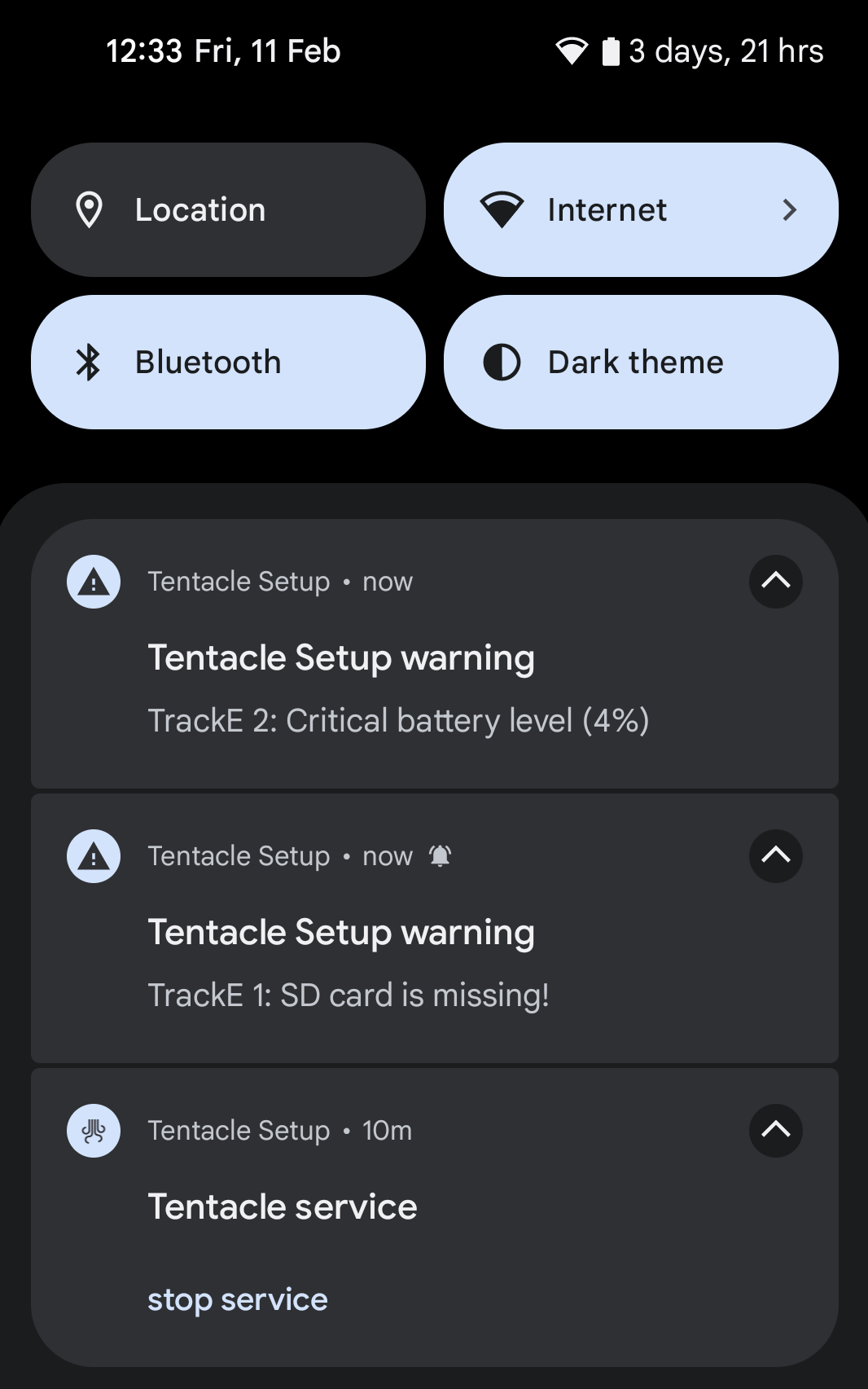Open the 'TrackE 1: SD card is missing!' message

pyautogui.click(x=349, y=996)
